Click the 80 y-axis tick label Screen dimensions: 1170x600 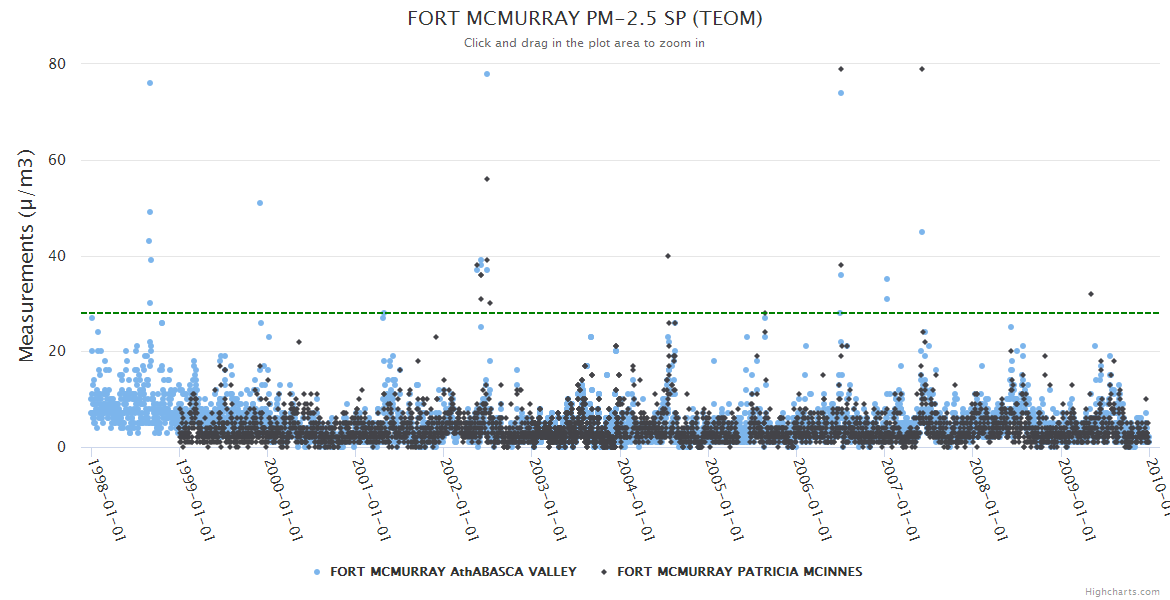(57, 64)
